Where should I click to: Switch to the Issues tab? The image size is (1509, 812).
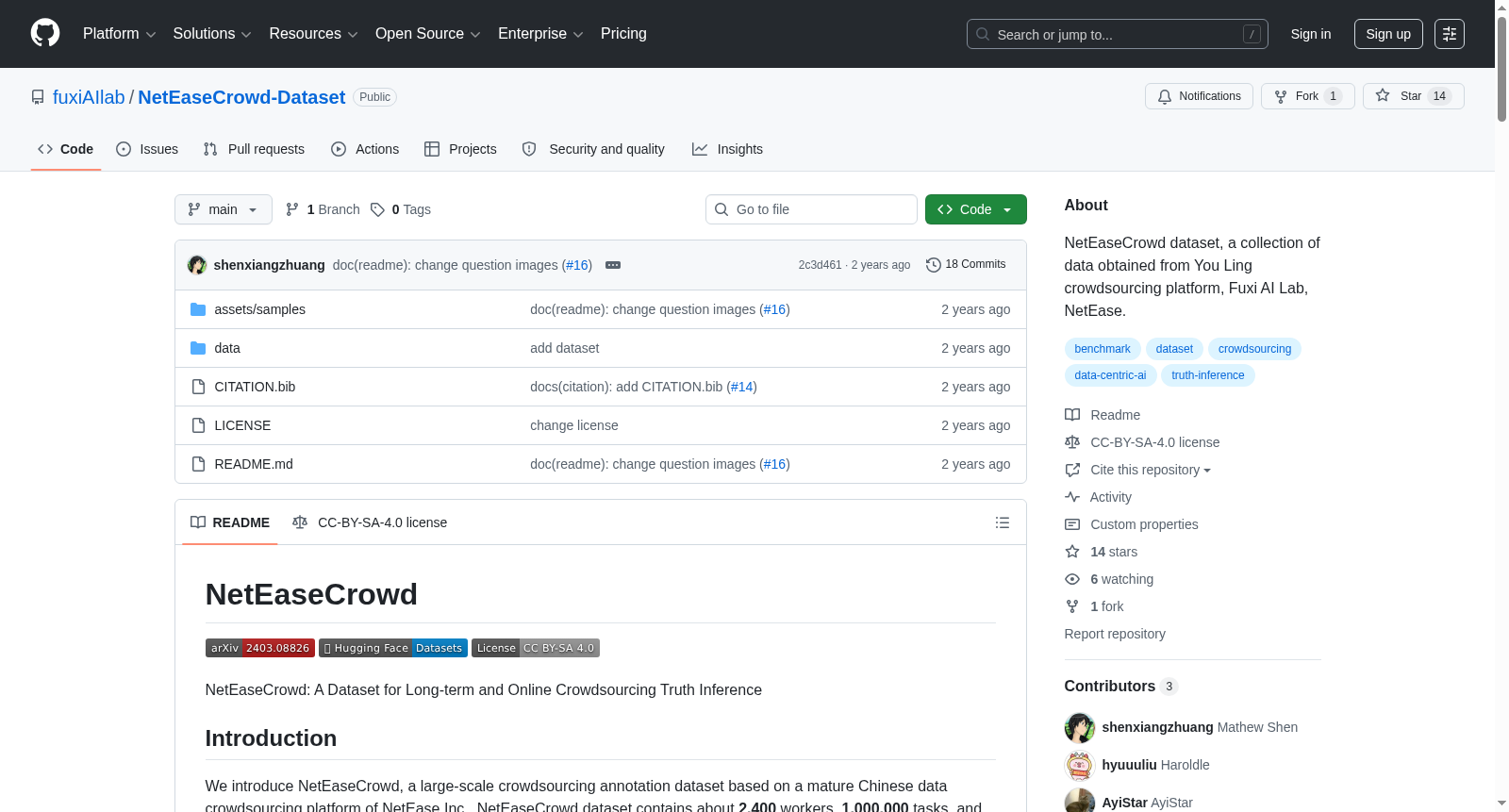(147, 149)
